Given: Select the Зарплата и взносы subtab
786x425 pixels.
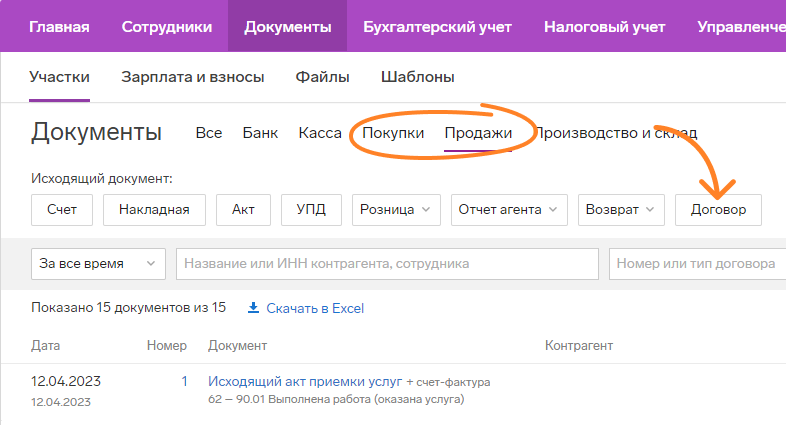Looking at the screenshot, I should point(192,77).
